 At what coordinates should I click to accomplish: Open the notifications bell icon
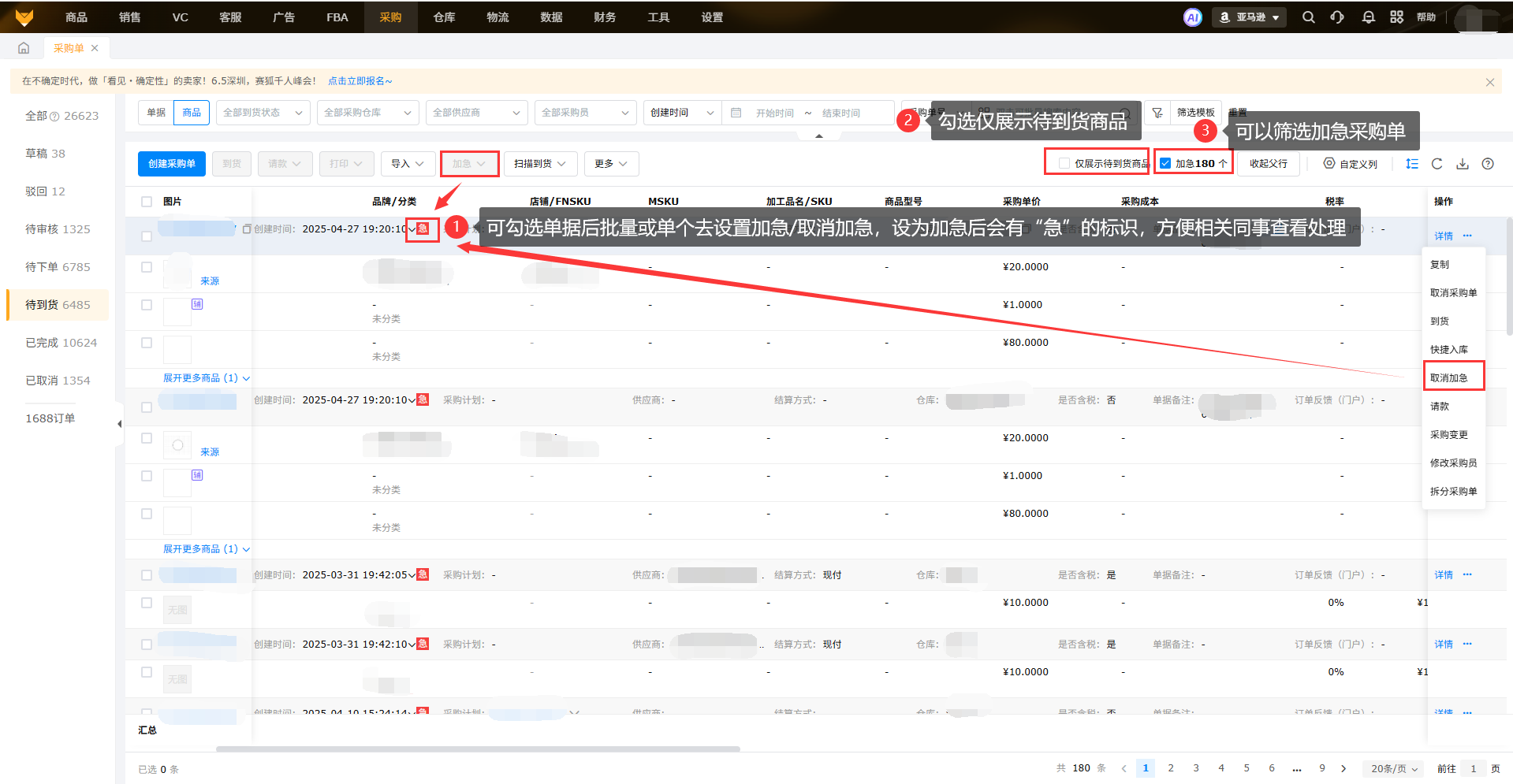tap(1369, 17)
